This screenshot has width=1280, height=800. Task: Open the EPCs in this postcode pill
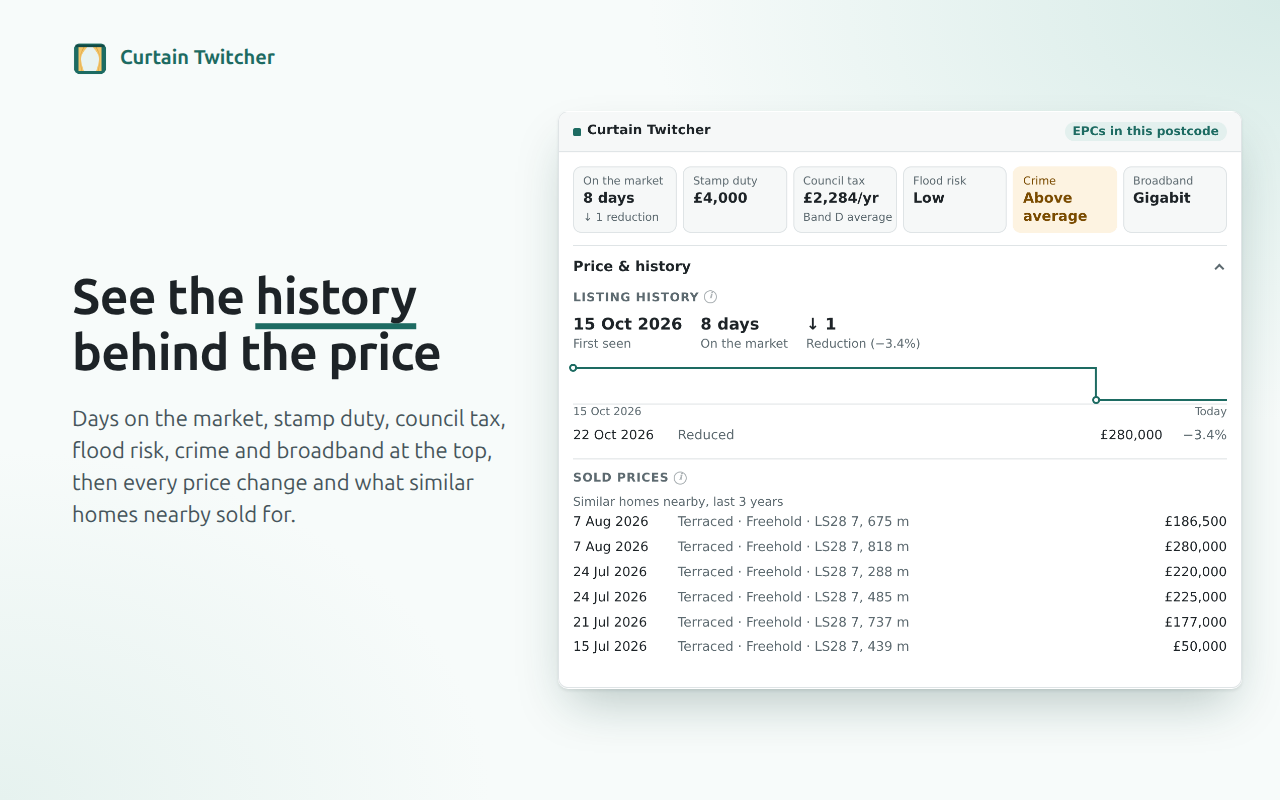(x=1146, y=131)
